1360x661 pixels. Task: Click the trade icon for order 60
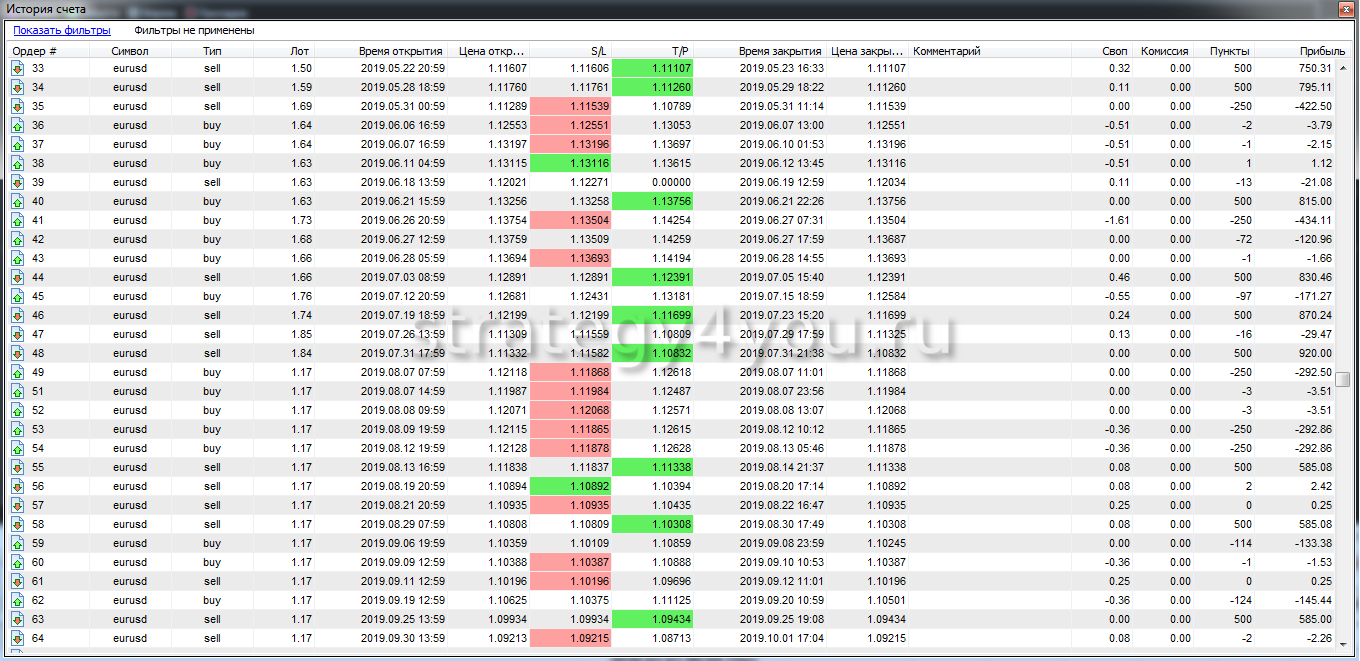[17, 562]
